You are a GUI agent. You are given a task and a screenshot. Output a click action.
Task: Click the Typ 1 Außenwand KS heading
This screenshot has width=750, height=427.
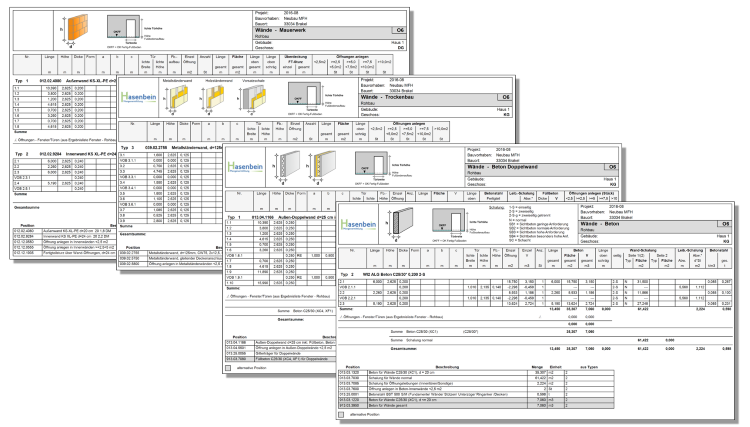tap(66, 81)
